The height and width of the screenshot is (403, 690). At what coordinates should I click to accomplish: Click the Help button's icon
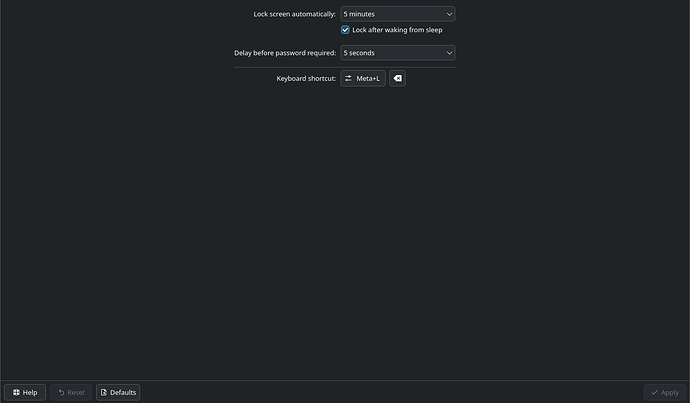coord(16,392)
